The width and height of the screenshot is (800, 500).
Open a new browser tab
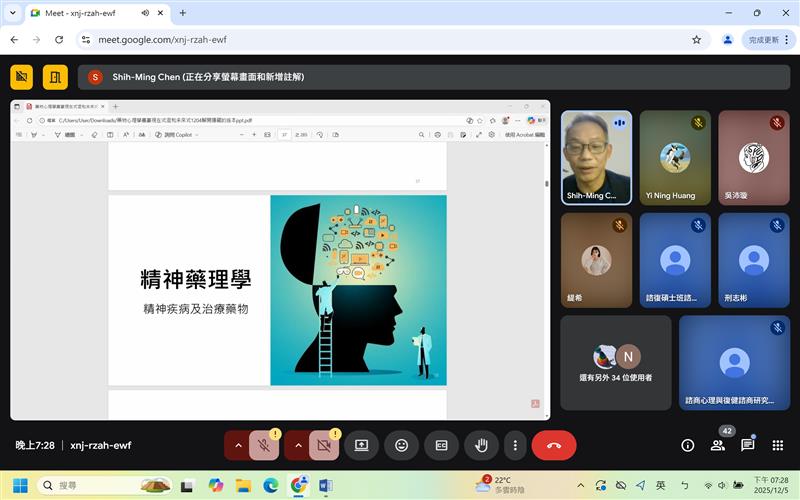(x=182, y=13)
